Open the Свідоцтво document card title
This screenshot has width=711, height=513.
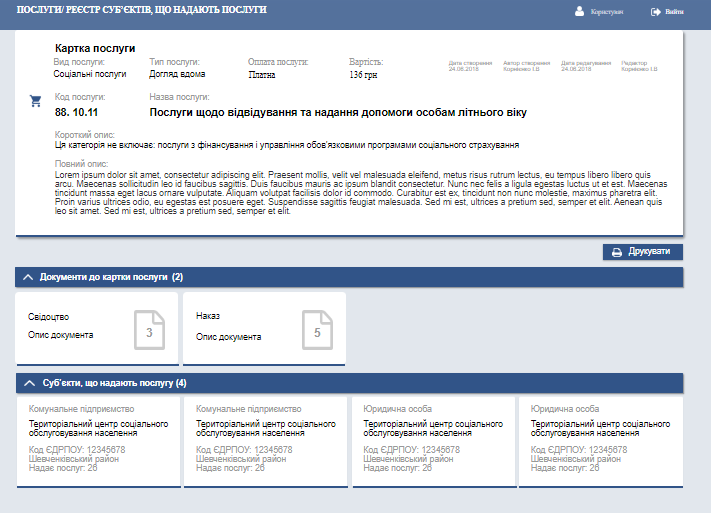(49, 316)
